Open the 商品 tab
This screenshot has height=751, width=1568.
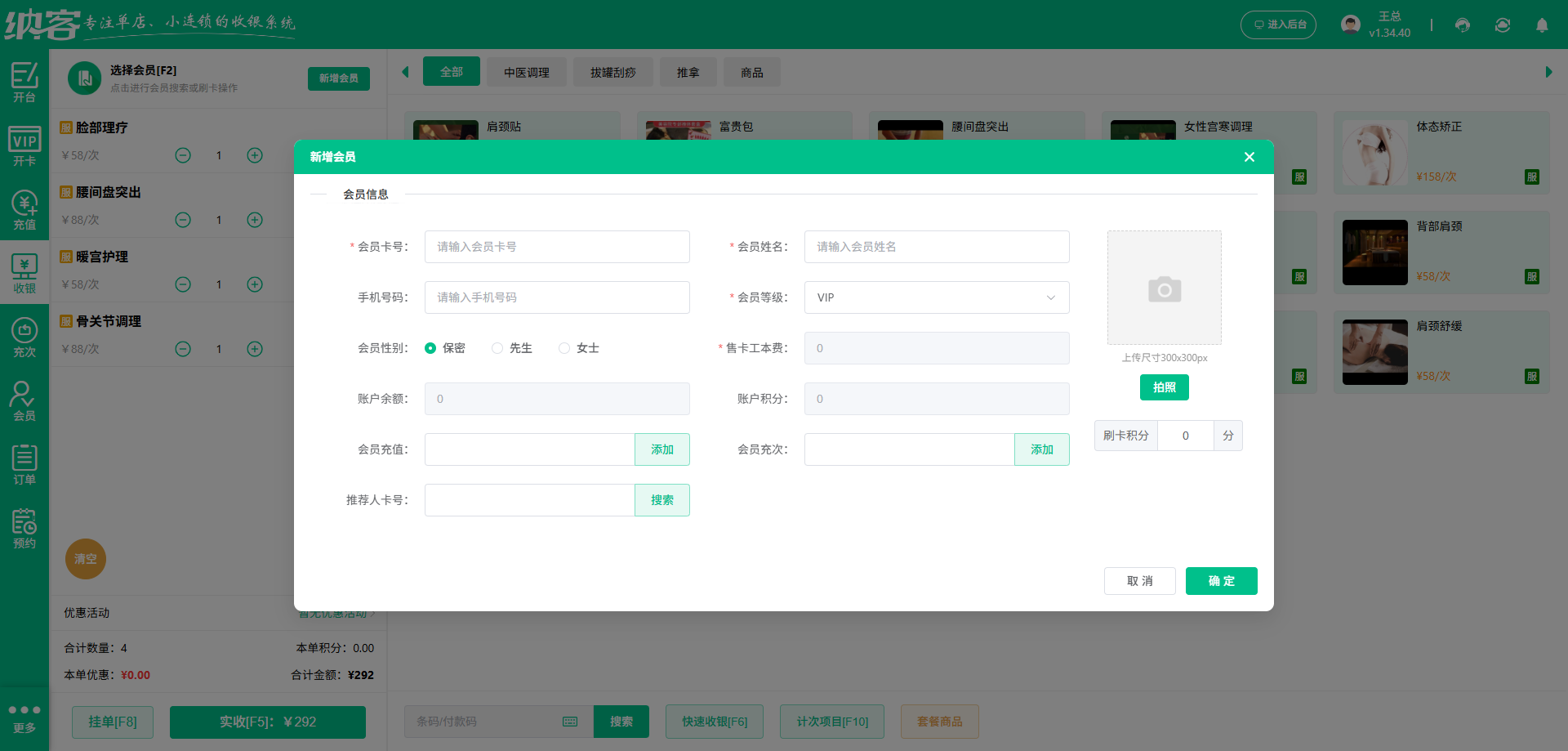(x=751, y=72)
